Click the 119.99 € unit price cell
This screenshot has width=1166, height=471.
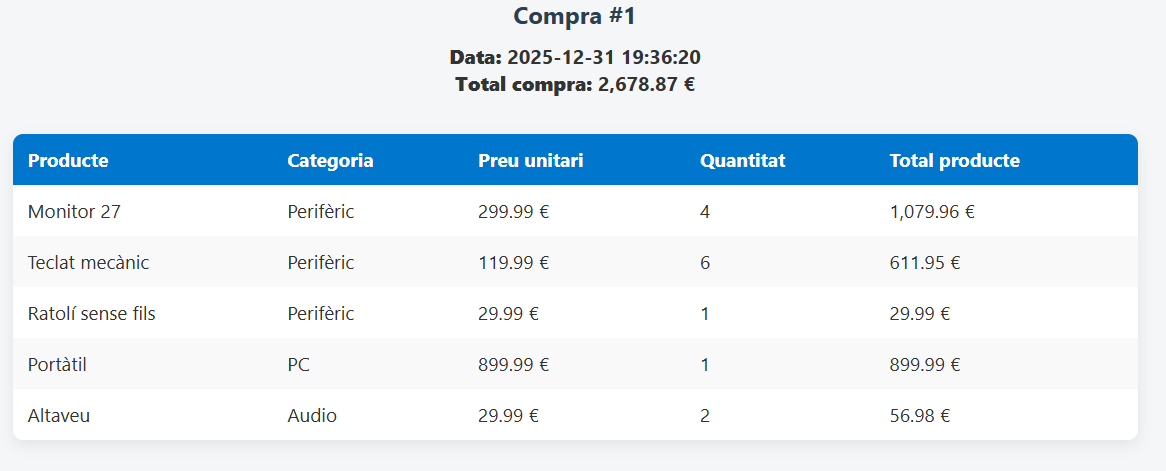click(513, 263)
